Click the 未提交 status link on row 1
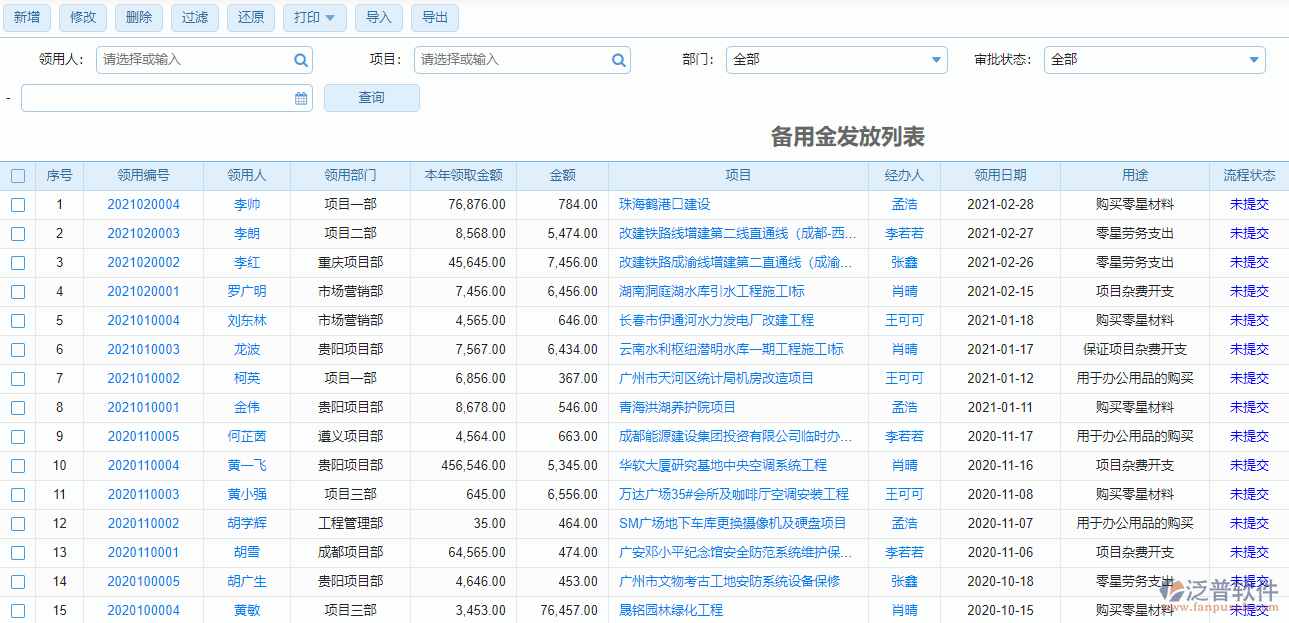The height and width of the screenshot is (623, 1289). click(x=1247, y=204)
